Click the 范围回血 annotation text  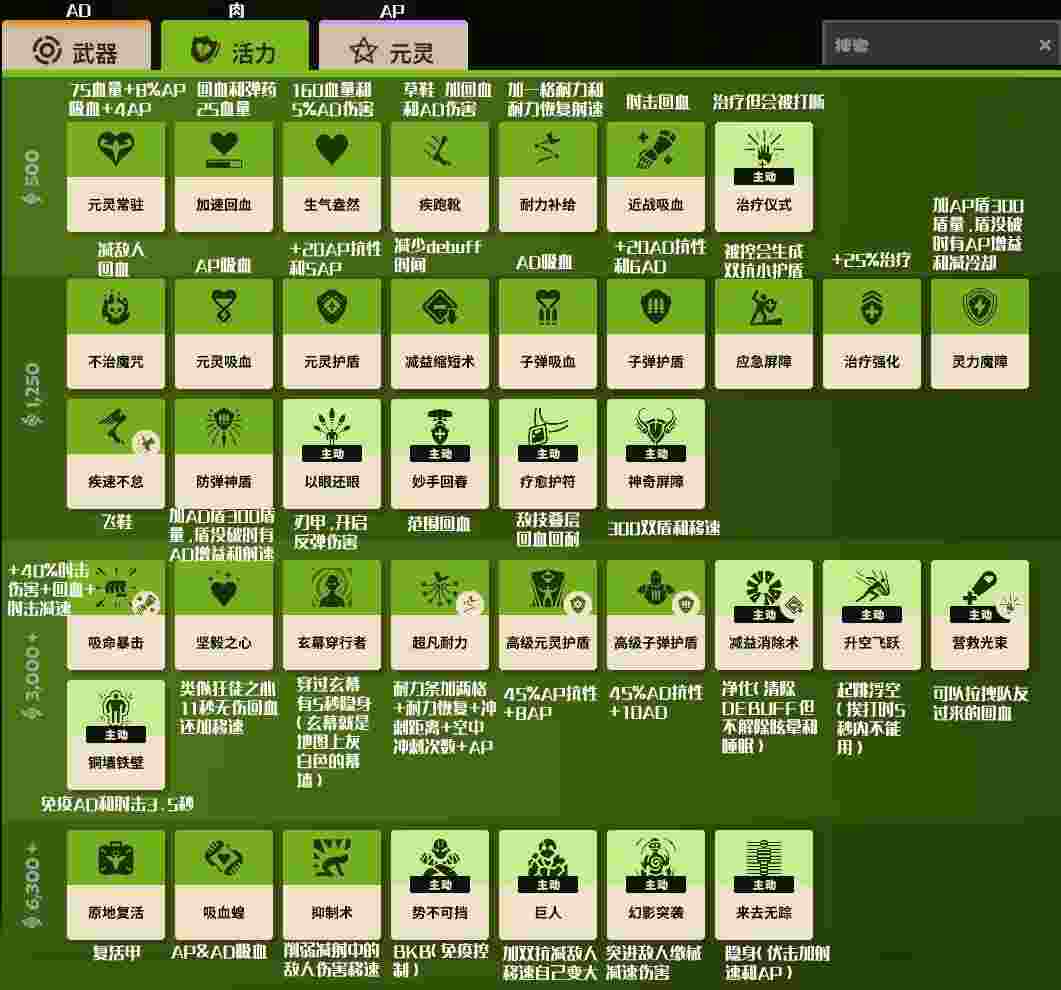coord(438,523)
